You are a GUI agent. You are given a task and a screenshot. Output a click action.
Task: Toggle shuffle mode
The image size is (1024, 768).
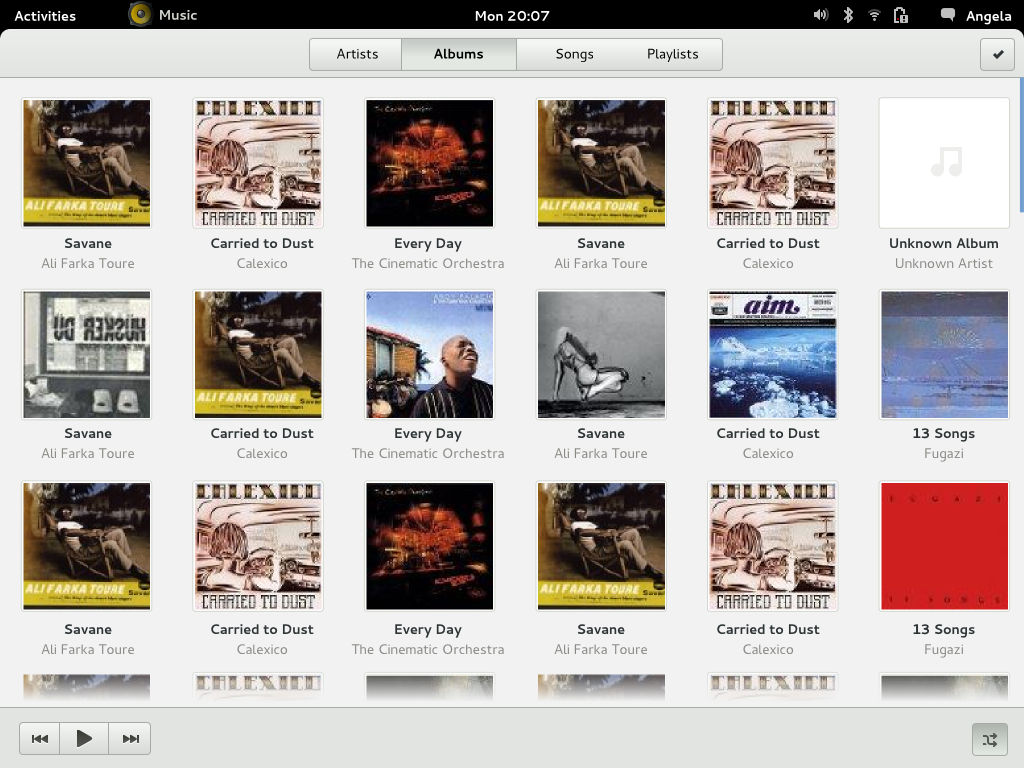point(989,739)
